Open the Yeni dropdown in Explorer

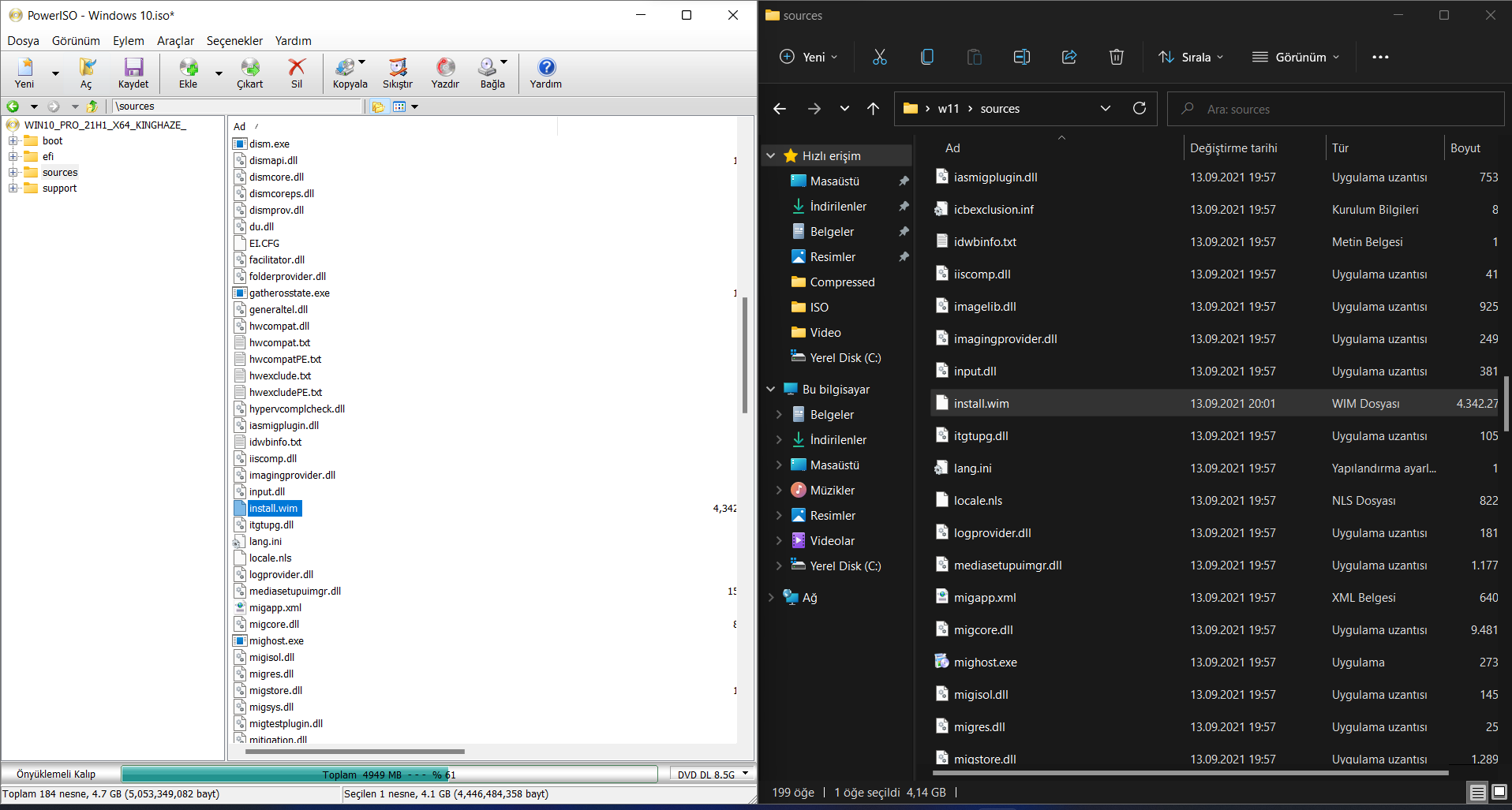808,57
